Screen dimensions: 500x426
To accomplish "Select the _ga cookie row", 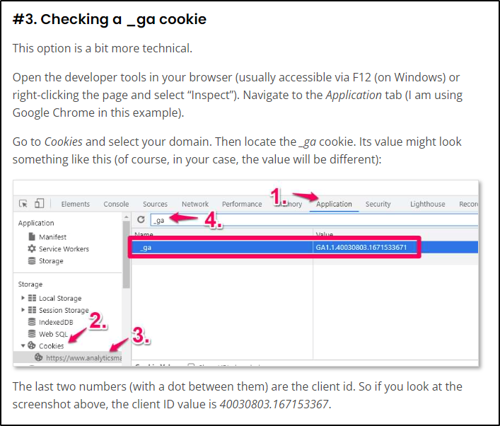I will point(305,247).
